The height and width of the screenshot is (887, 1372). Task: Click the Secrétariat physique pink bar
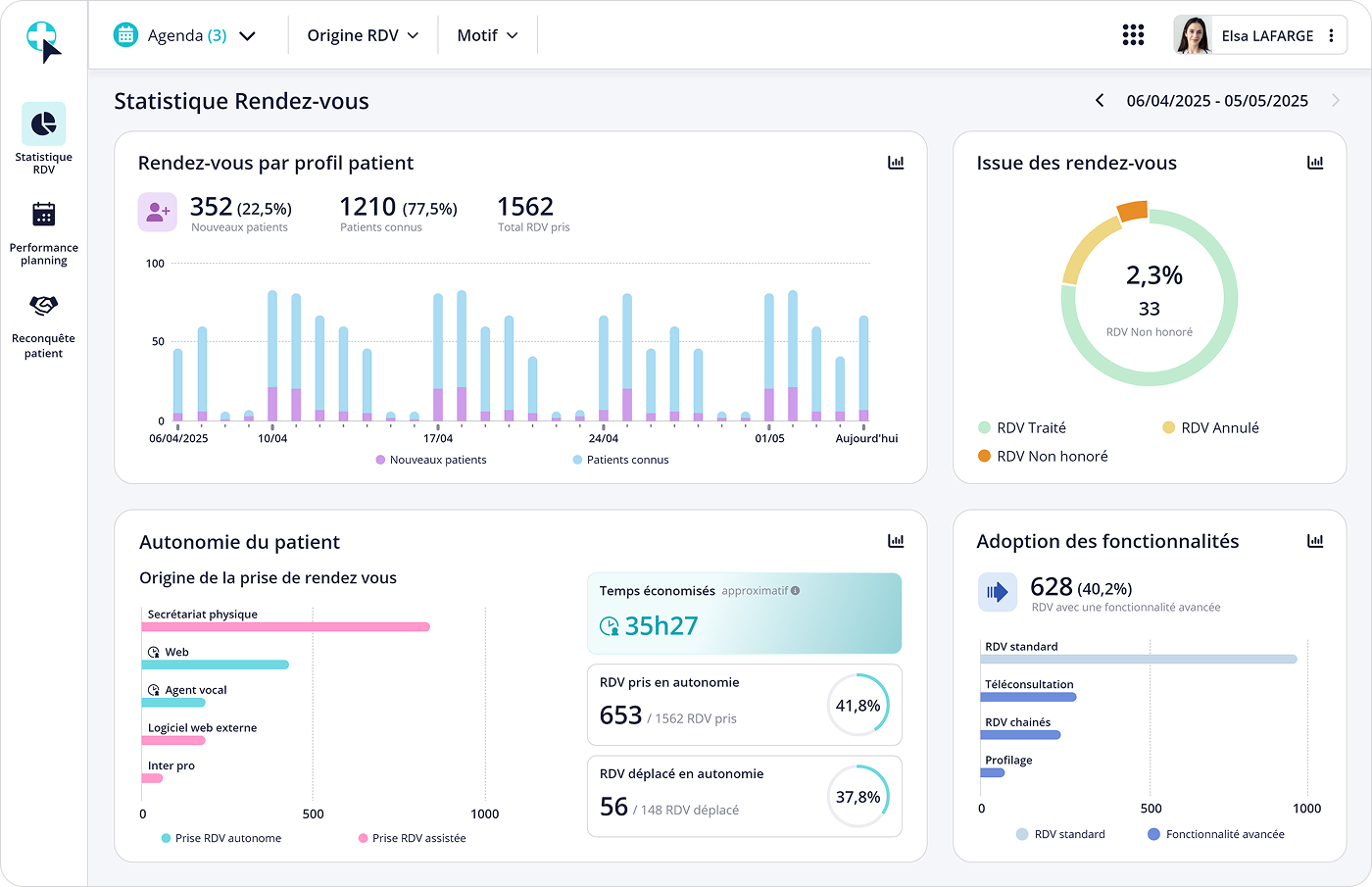[x=285, y=627]
